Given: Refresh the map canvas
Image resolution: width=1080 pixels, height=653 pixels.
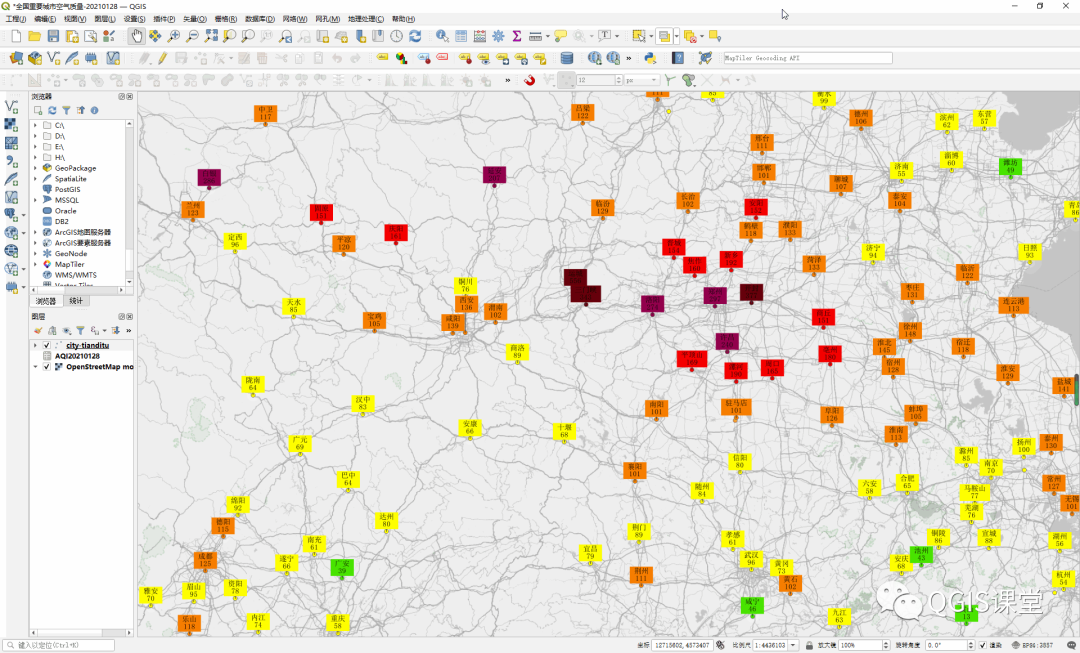Looking at the screenshot, I should point(415,37).
